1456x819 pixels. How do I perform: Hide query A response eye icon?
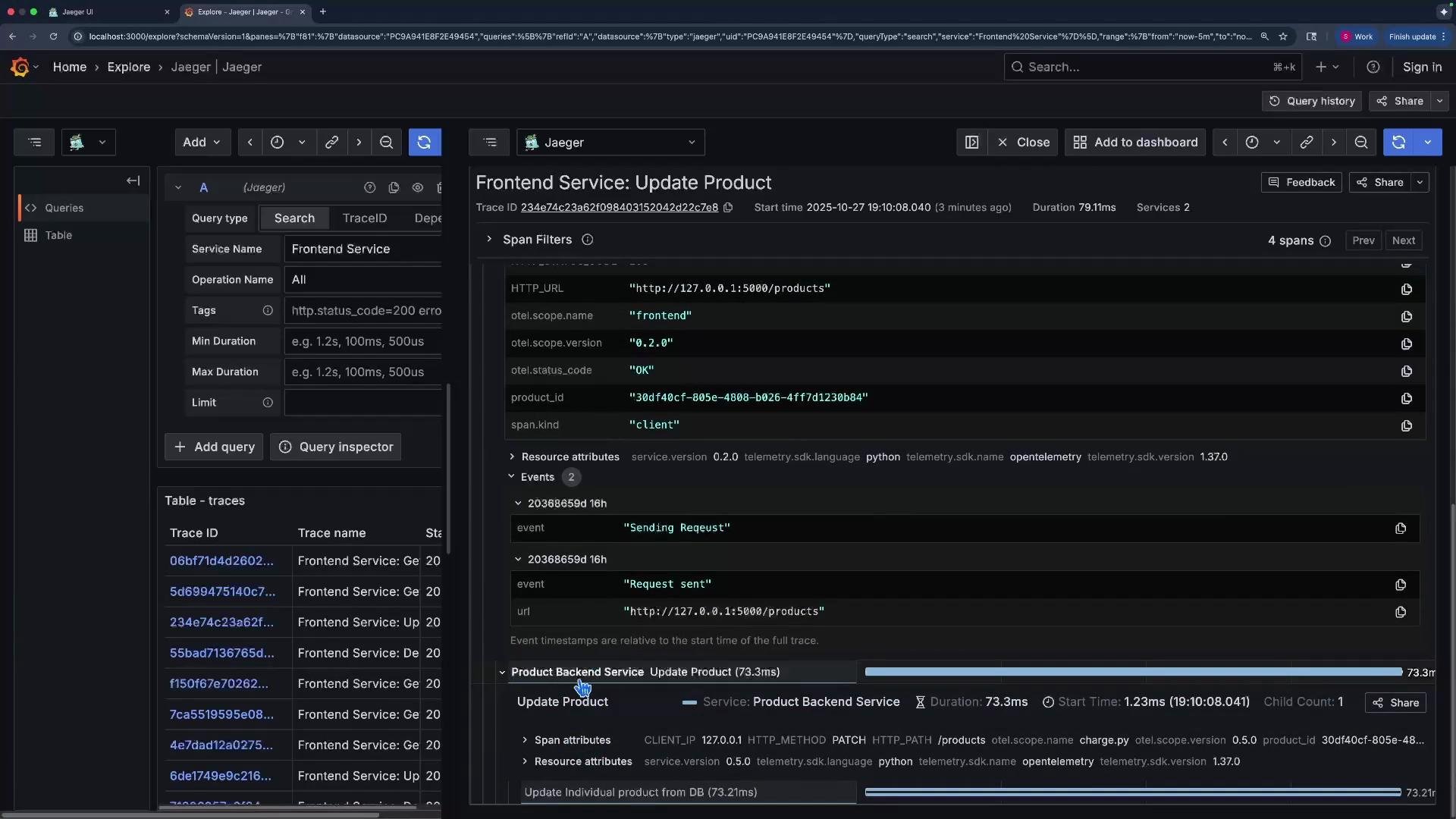(418, 187)
